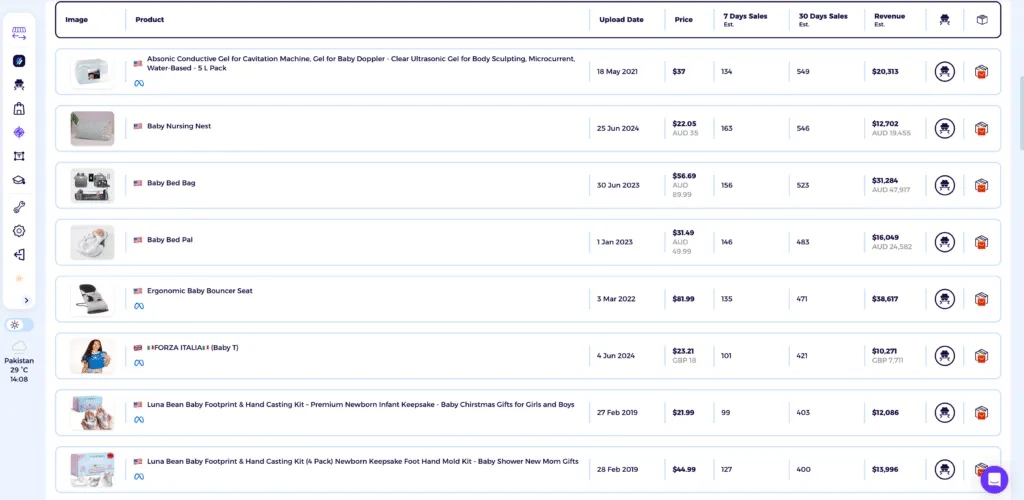Open the purple chat widget button
The image size is (1024, 500).
point(994,479)
